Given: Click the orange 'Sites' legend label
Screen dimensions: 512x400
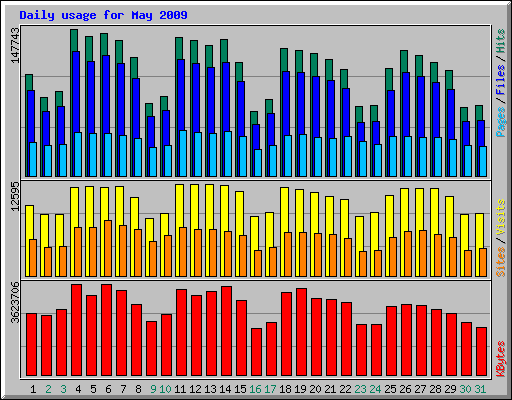Looking at the screenshot, I should pos(501,262).
